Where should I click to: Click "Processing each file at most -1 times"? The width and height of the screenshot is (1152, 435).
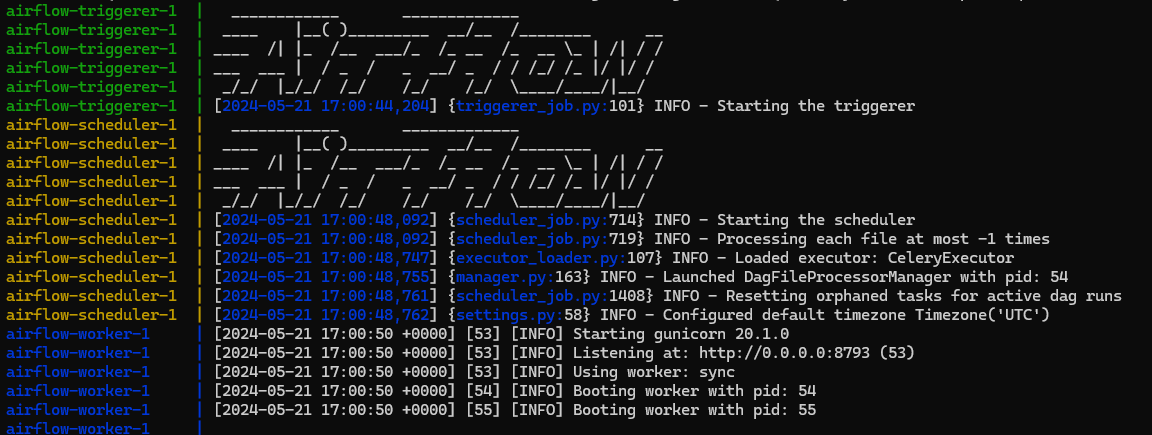click(x=883, y=239)
